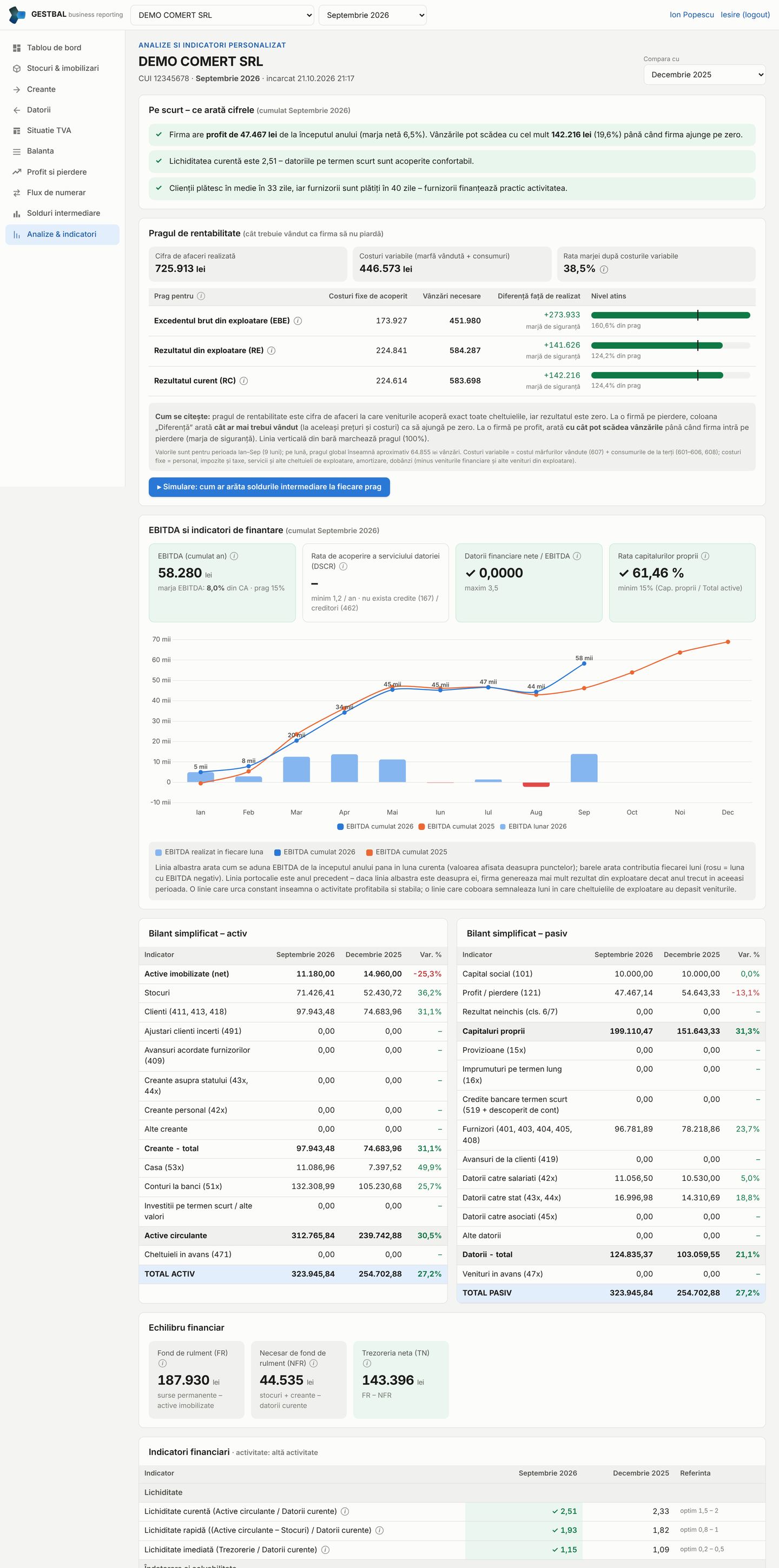The height and width of the screenshot is (1568, 779).
Task: Click info icon beside DSCR label
Action: click(x=343, y=566)
